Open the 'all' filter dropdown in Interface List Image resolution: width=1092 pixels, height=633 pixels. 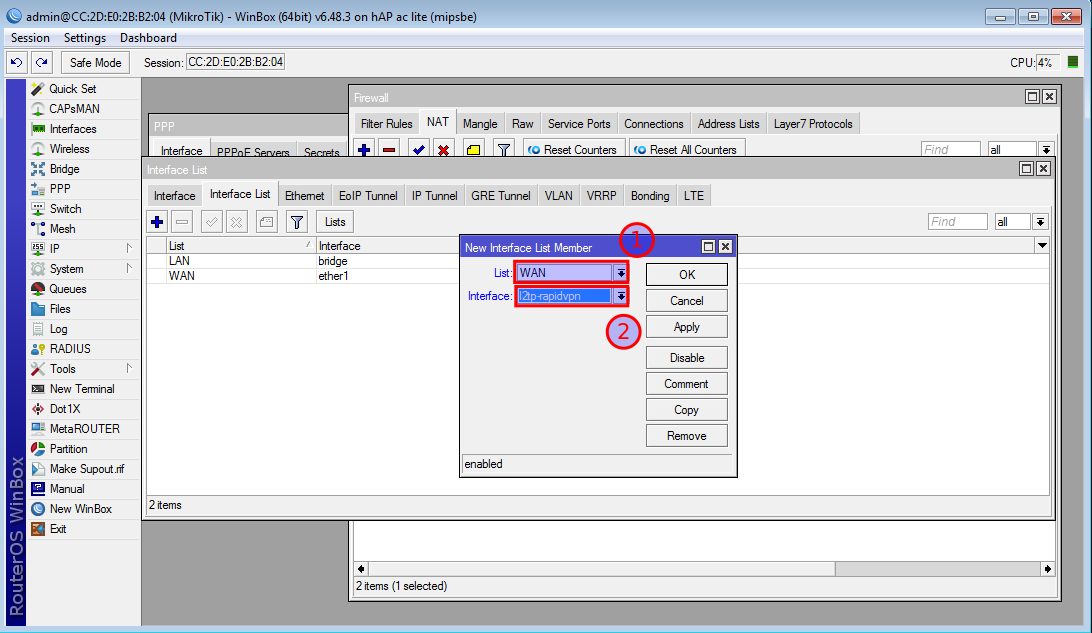click(1040, 222)
